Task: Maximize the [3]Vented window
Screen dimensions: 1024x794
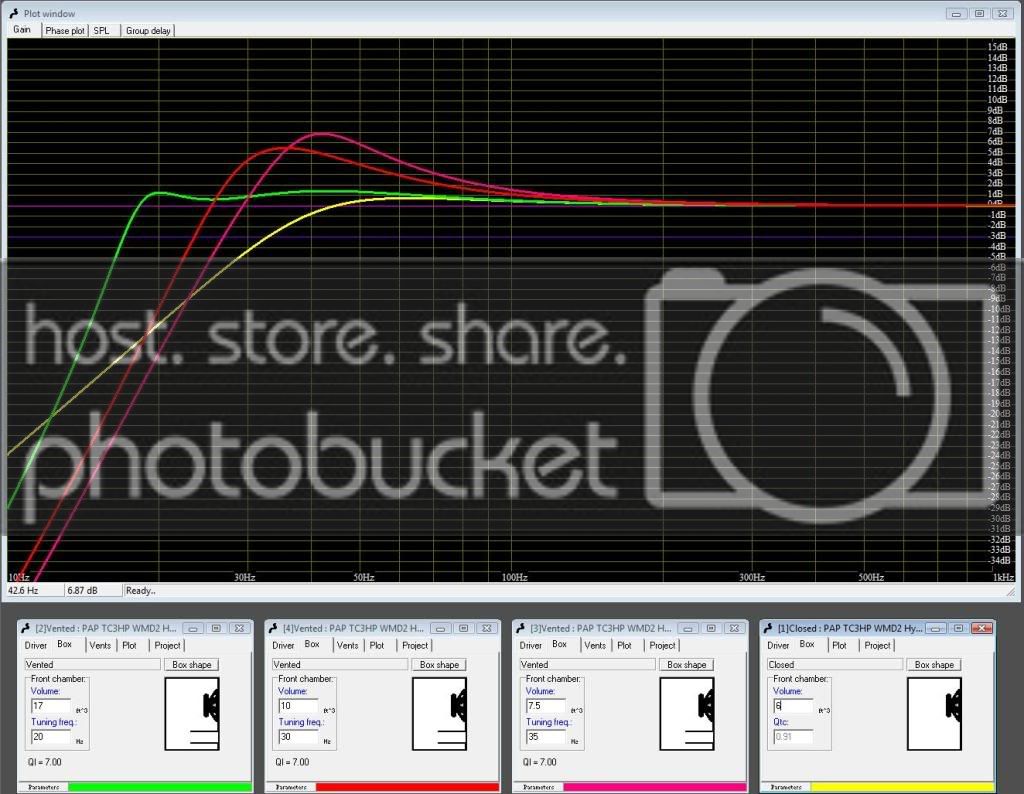Action: pyautogui.click(x=711, y=628)
